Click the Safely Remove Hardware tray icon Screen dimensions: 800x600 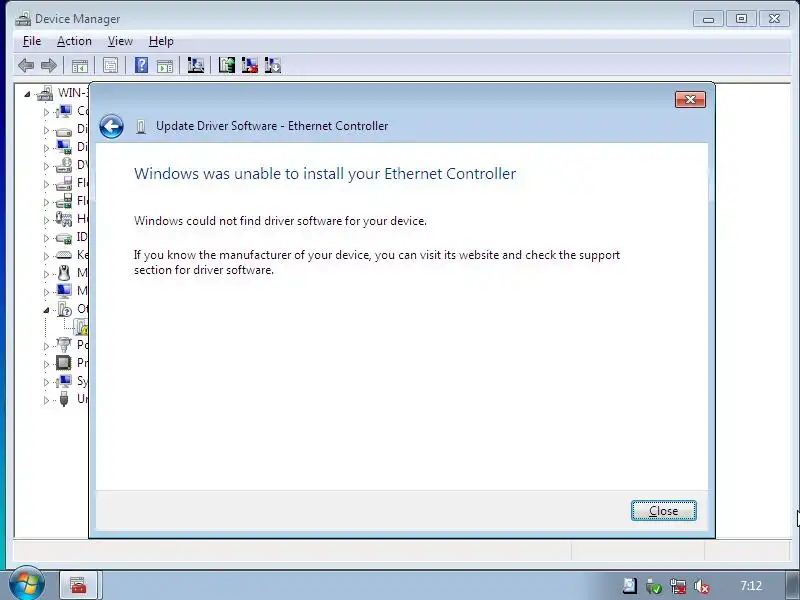[x=654, y=586]
